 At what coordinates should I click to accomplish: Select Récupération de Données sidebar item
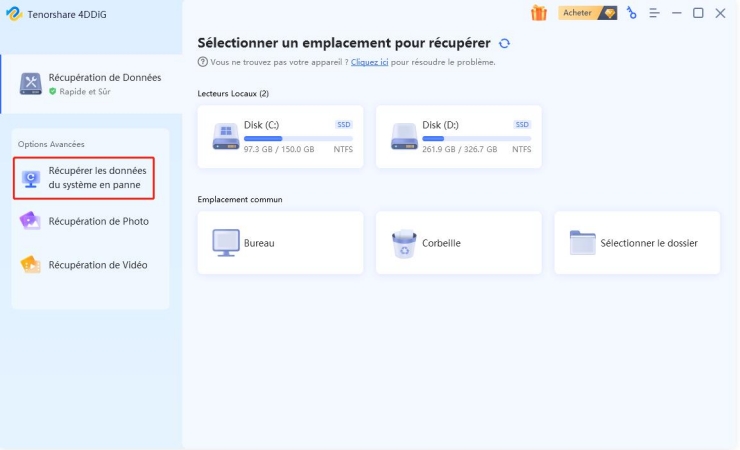91,84
